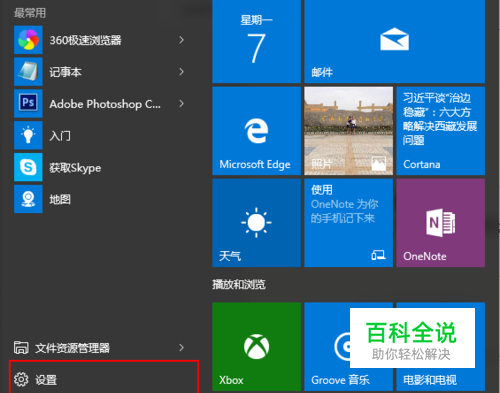This screenshot has width=500, height=393.
Task: Click the 获取Skype icon
Action: click(x=28, y=167)
